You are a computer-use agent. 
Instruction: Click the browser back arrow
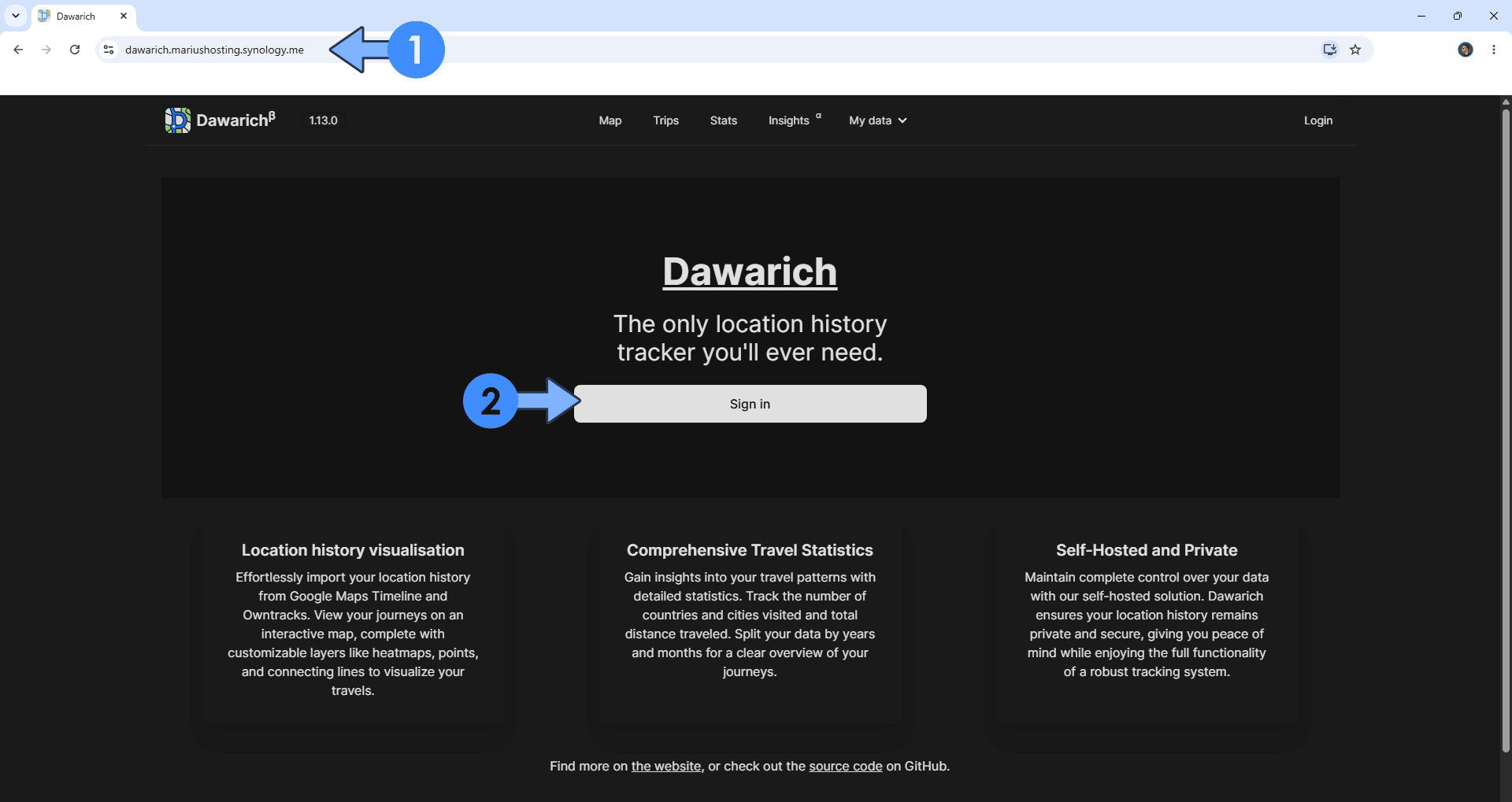[18, 50]
